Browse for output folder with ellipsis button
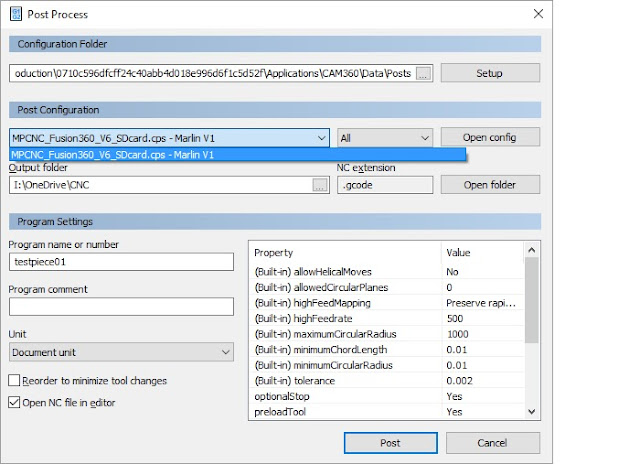 [320, 185]
